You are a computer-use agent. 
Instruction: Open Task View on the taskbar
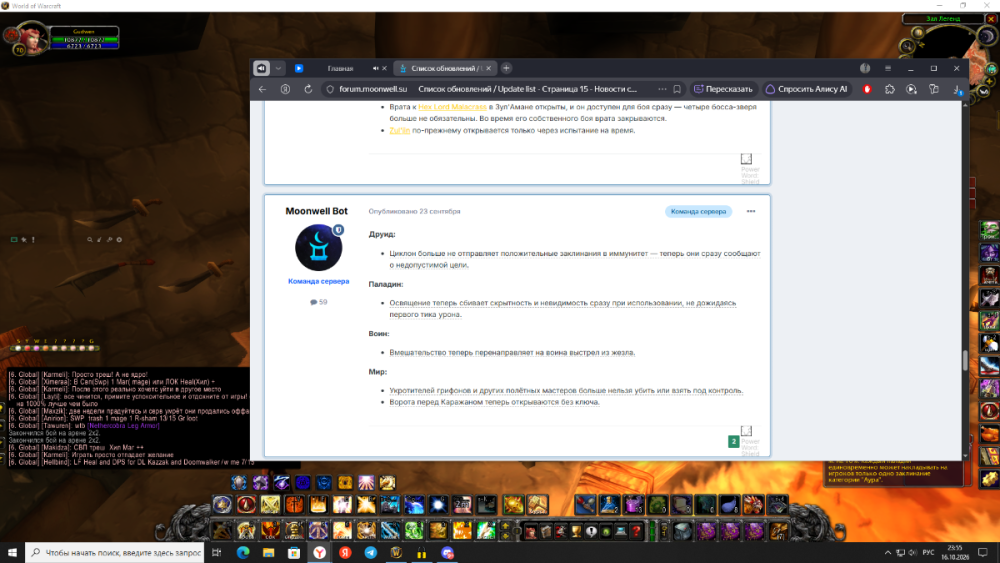(x=217, y=553)
